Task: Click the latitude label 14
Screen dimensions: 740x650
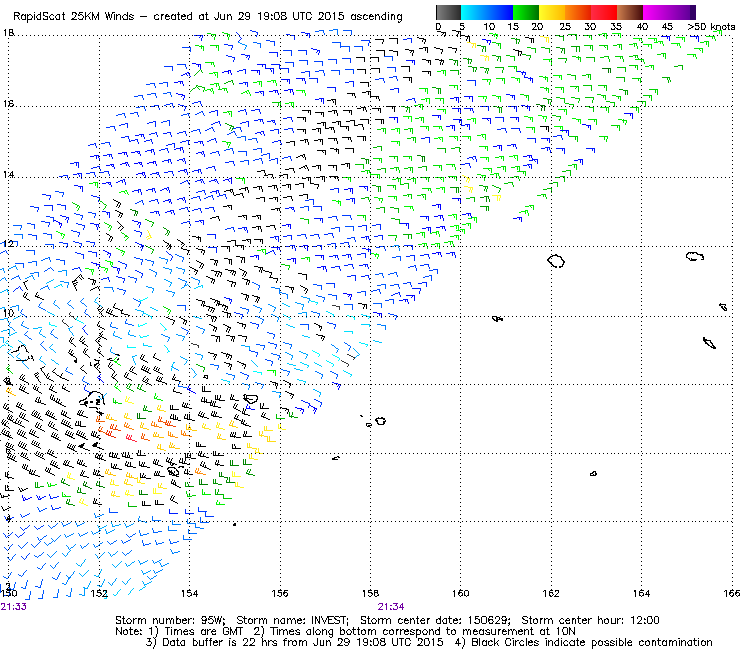Action: pyautogui.click(x=8, y=175)
